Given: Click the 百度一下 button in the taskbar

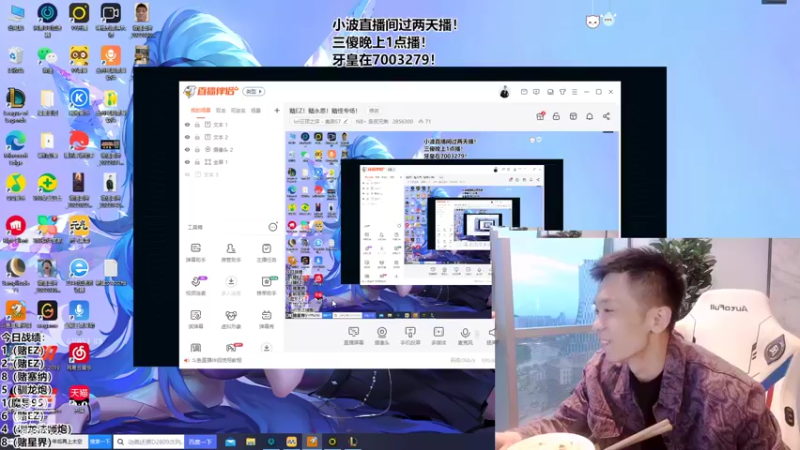Looking at the screenshot, I should 201,441.
